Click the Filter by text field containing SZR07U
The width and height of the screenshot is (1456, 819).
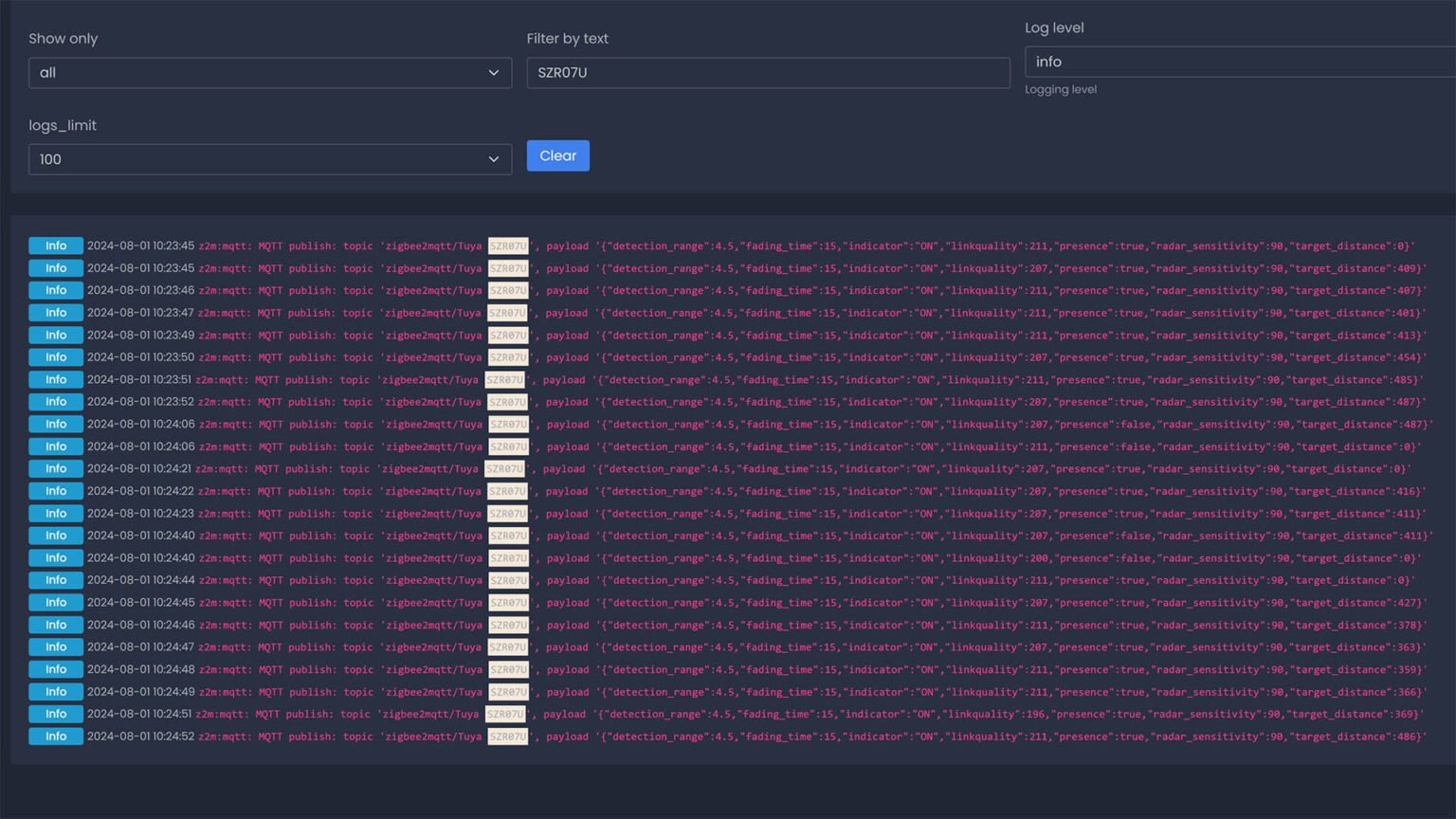[x=768, y=73]
